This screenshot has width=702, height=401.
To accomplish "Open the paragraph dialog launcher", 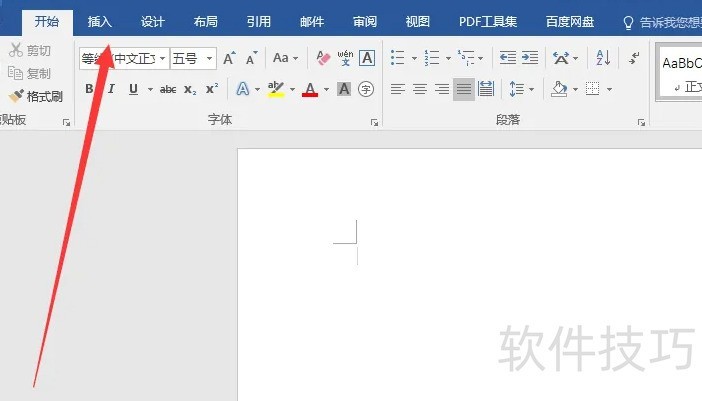I will [641, 122].
